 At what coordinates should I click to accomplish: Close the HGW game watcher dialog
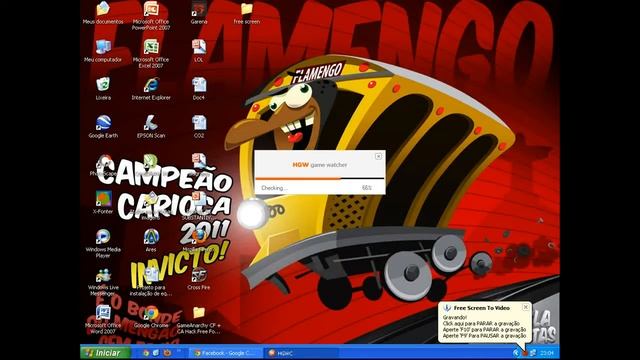(x=378, y=156)
